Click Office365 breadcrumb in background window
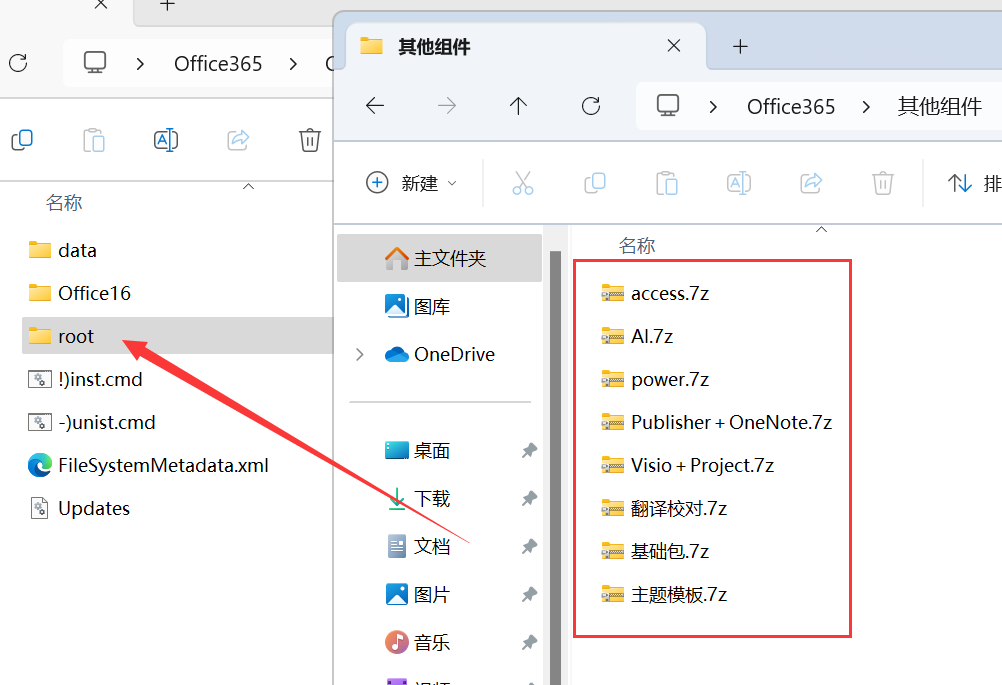Screen dimensions: 1002x685 pos(218,64)
